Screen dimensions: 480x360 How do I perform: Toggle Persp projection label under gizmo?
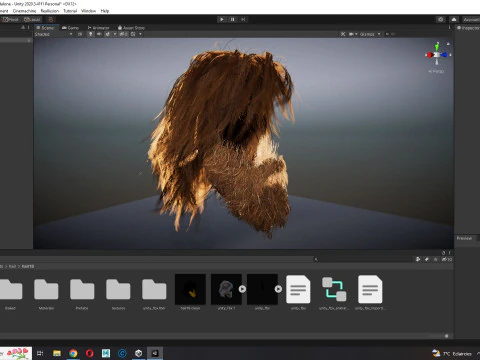point(436,71)
